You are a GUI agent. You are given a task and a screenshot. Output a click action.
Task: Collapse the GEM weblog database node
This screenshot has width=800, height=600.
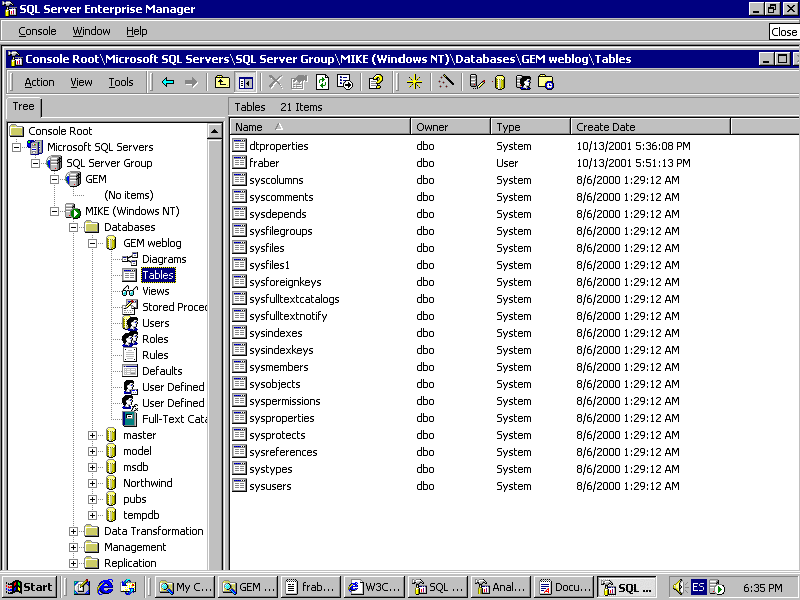click(x=93, y=243)
